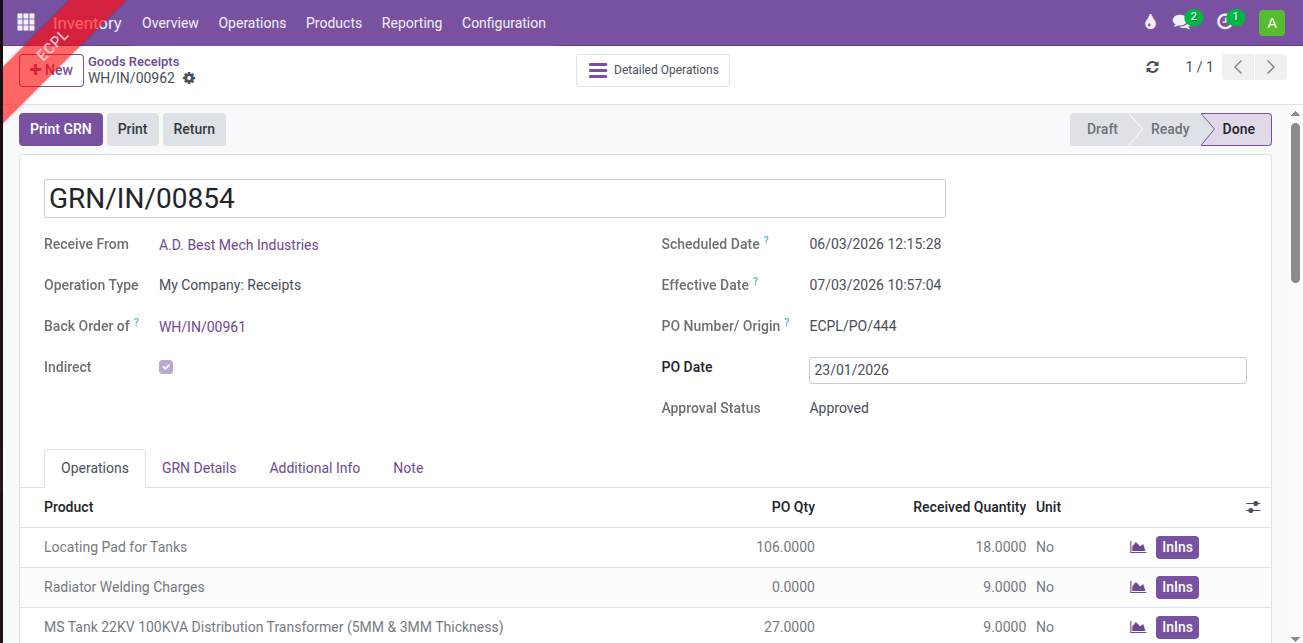Click the green user avatar icon
1303x643 pixels.
[1271, 23]
